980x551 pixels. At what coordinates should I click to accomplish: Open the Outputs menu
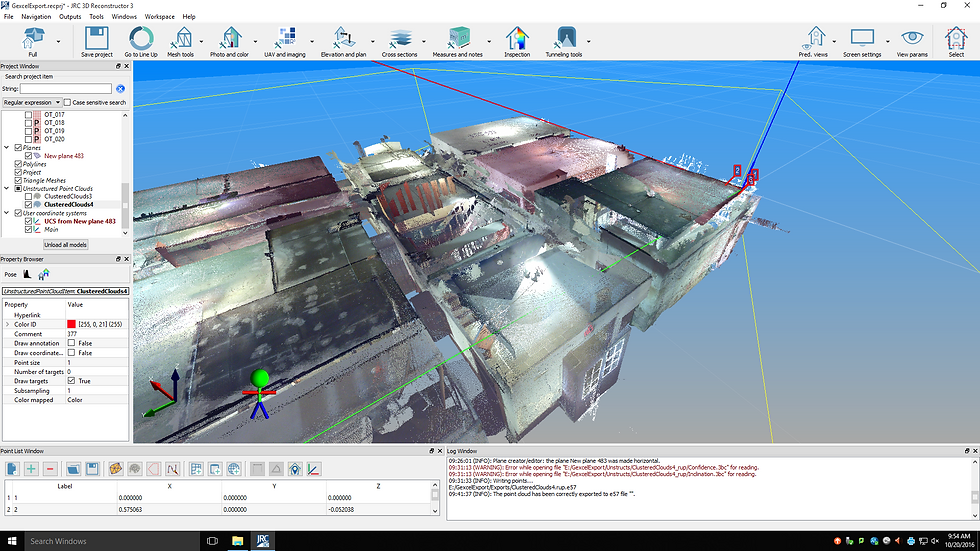[70, 17]
